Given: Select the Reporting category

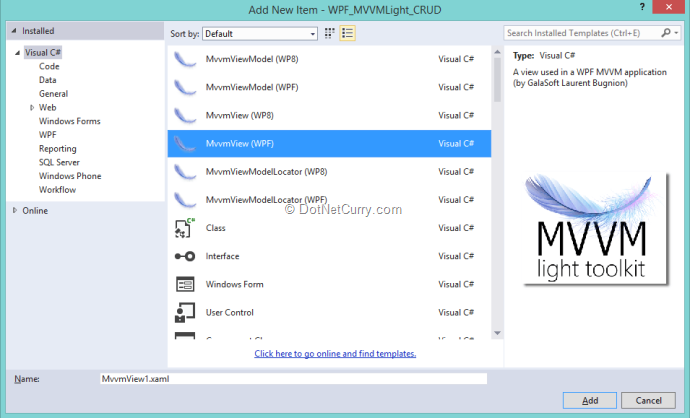Looking at the screenshot, I should (x=58, y=149).
